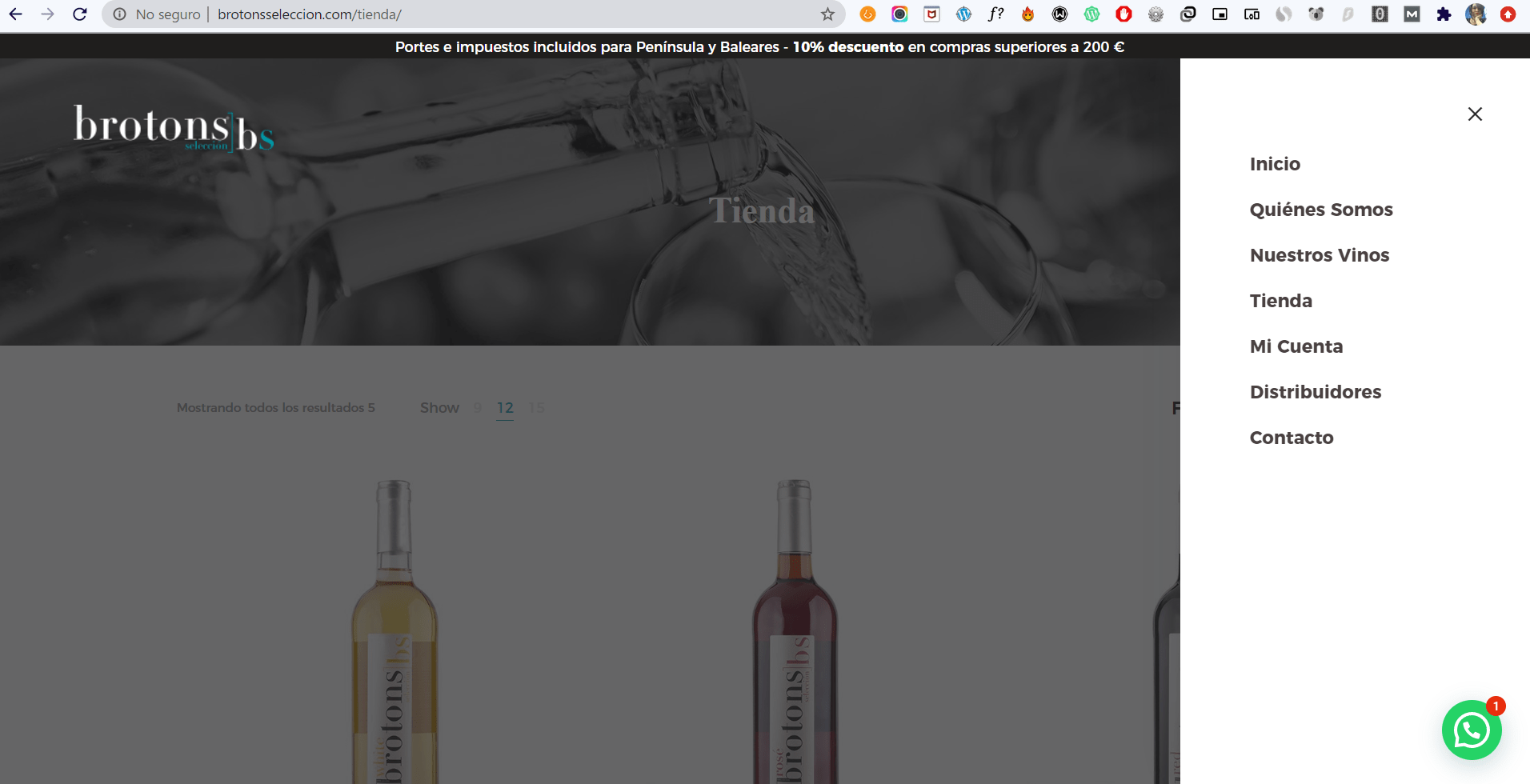
Task: Go forward in browser history
Action: point(48,14)
